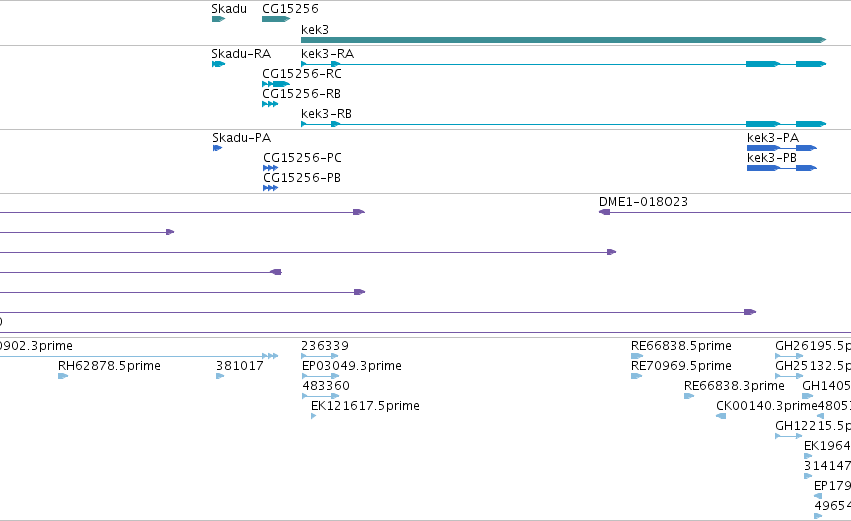Click the RH62878.5prime EST glyph
851x521 pixels.
63,376
